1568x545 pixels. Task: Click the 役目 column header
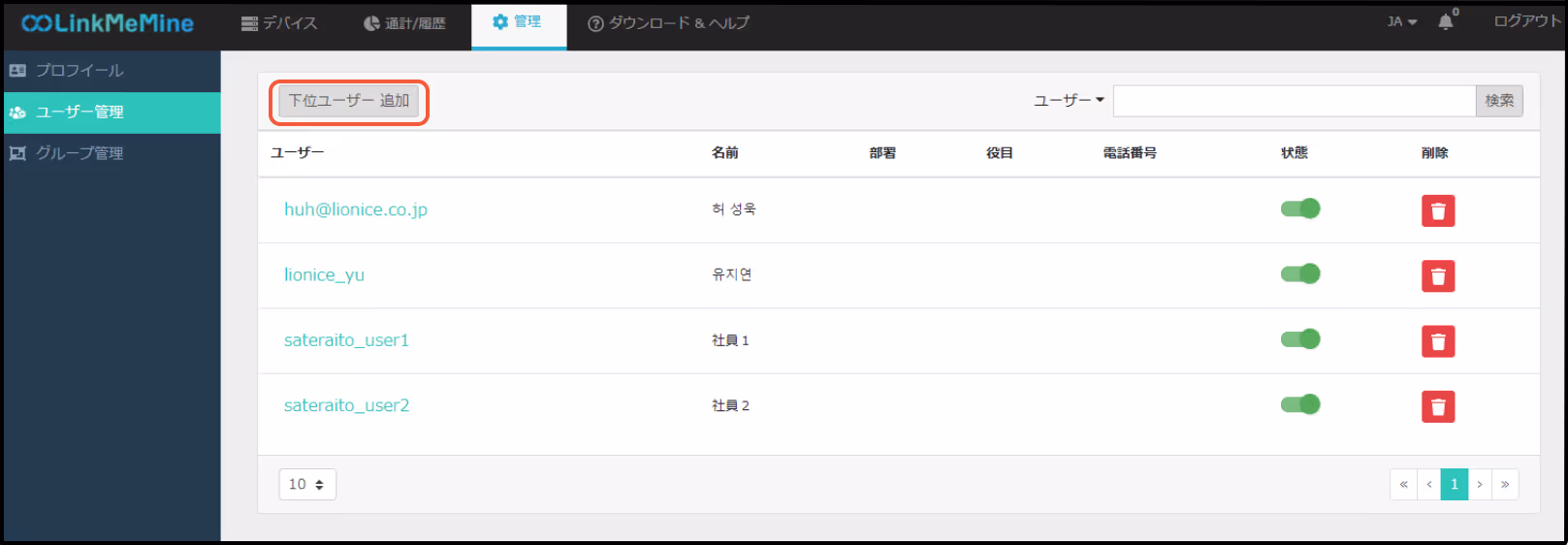coord(1000,153)
